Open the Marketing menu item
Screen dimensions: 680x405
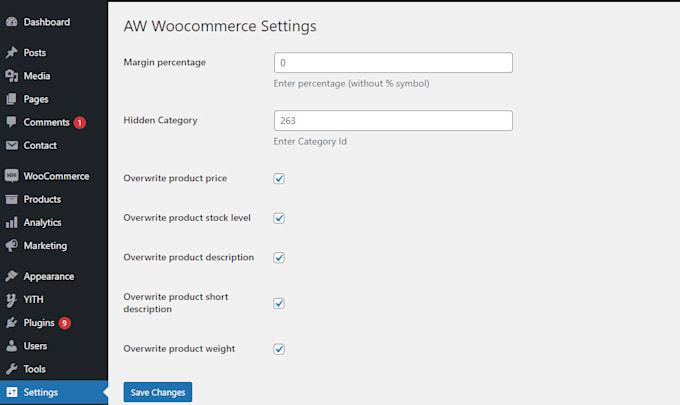pyautogui.click(x=54, y=245)
